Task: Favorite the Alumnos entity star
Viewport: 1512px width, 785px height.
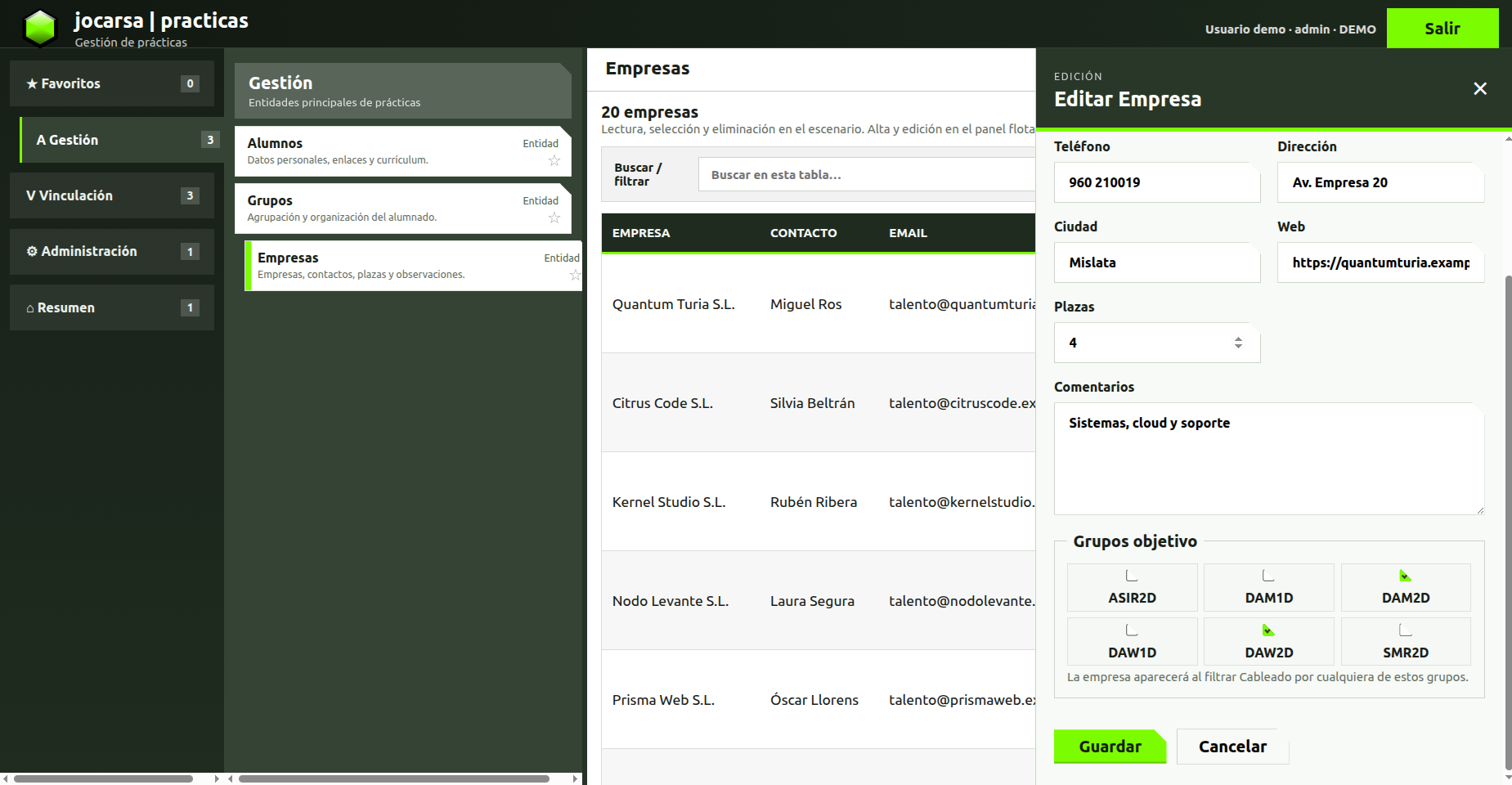Action: click(554, 160)
